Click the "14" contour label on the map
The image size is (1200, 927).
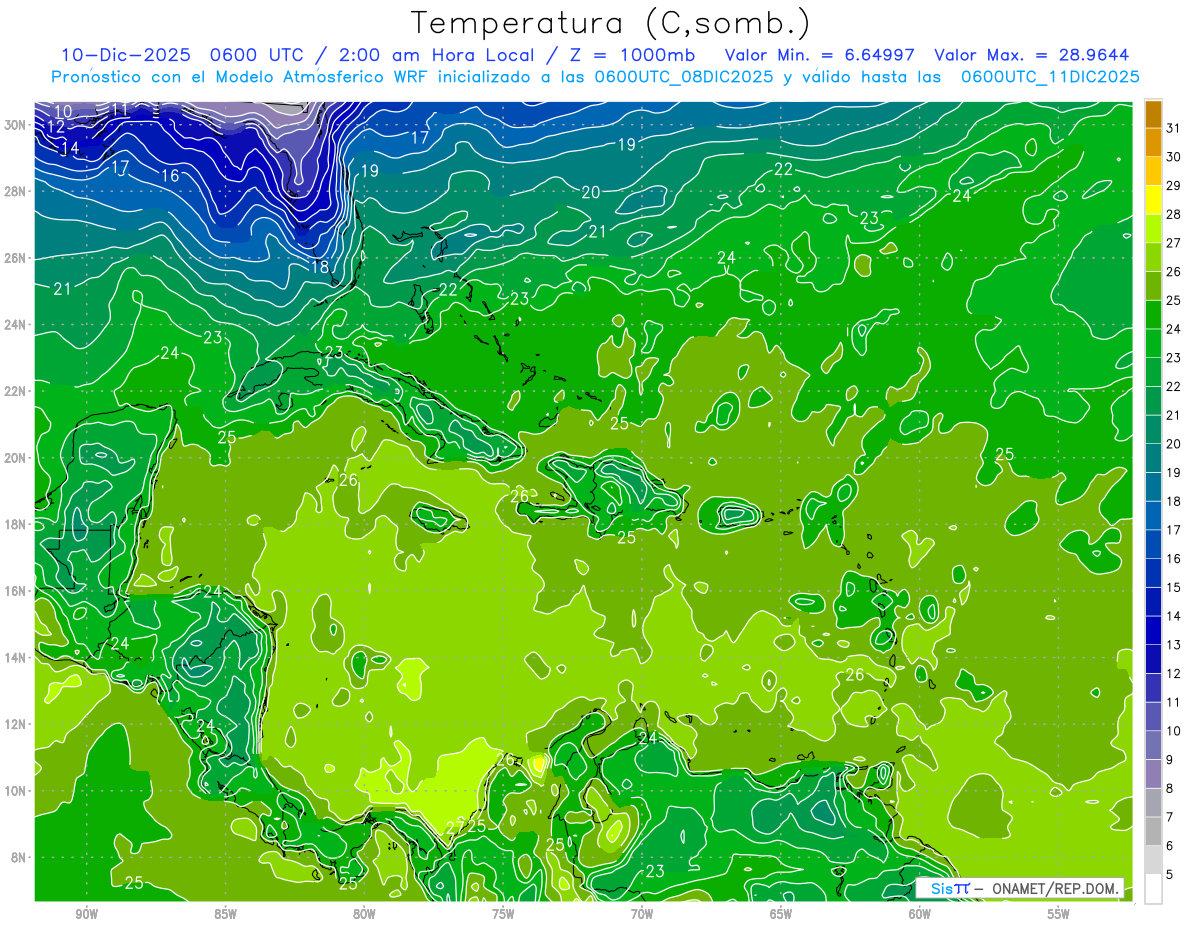pos(69,148)
